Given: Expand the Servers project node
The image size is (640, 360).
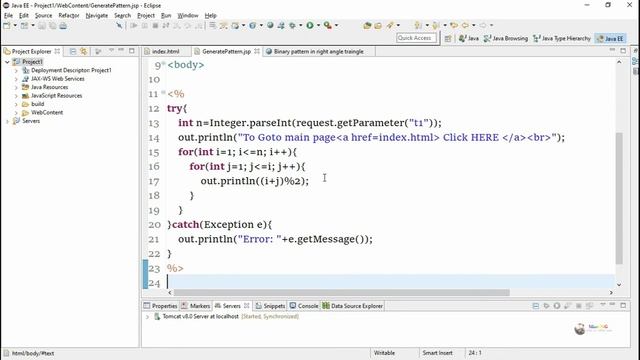Looking at the screenshot, I should click(7, 121).
